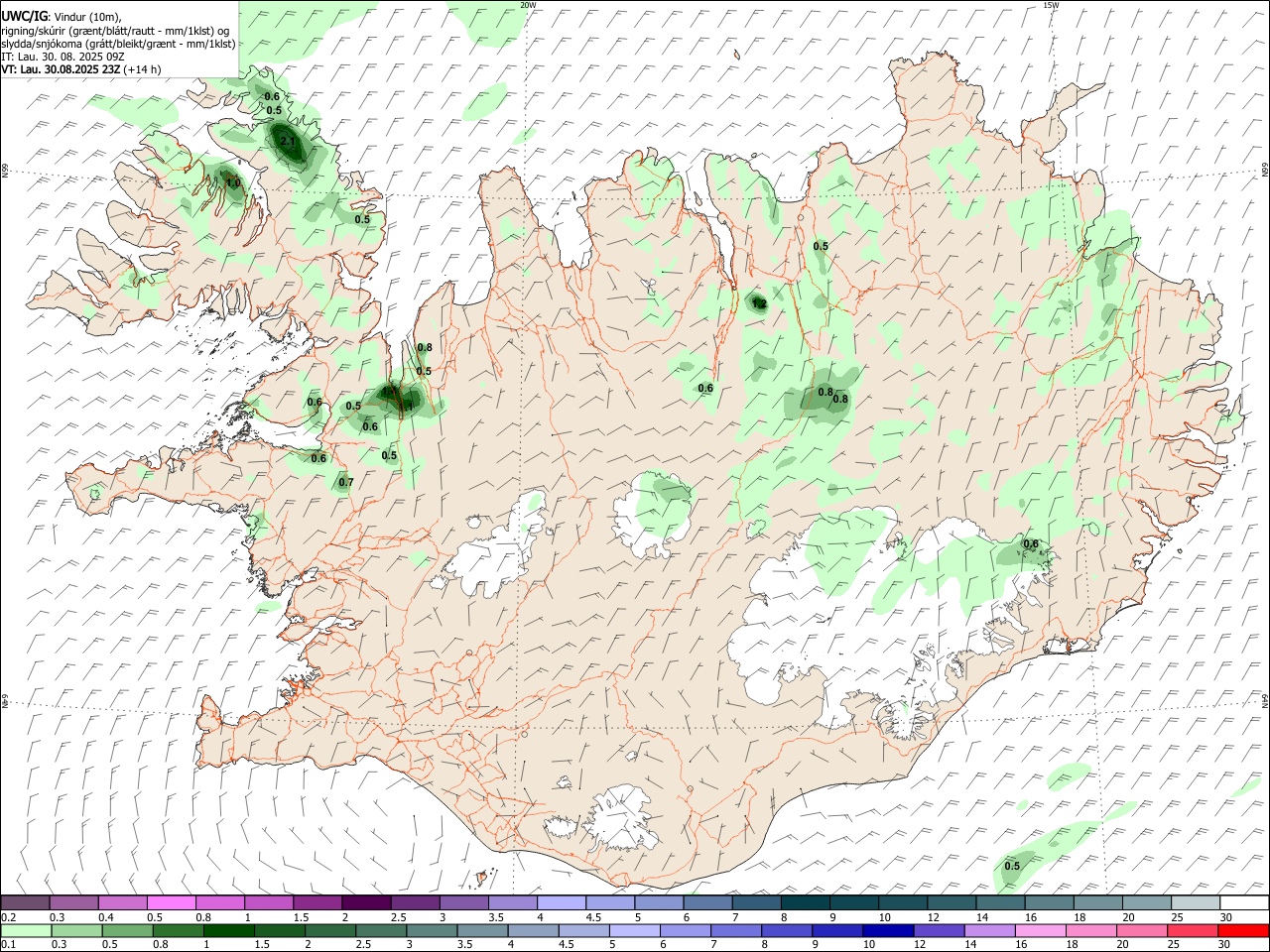Click the 4.5 label in the top legend row

tap(593, 917)
